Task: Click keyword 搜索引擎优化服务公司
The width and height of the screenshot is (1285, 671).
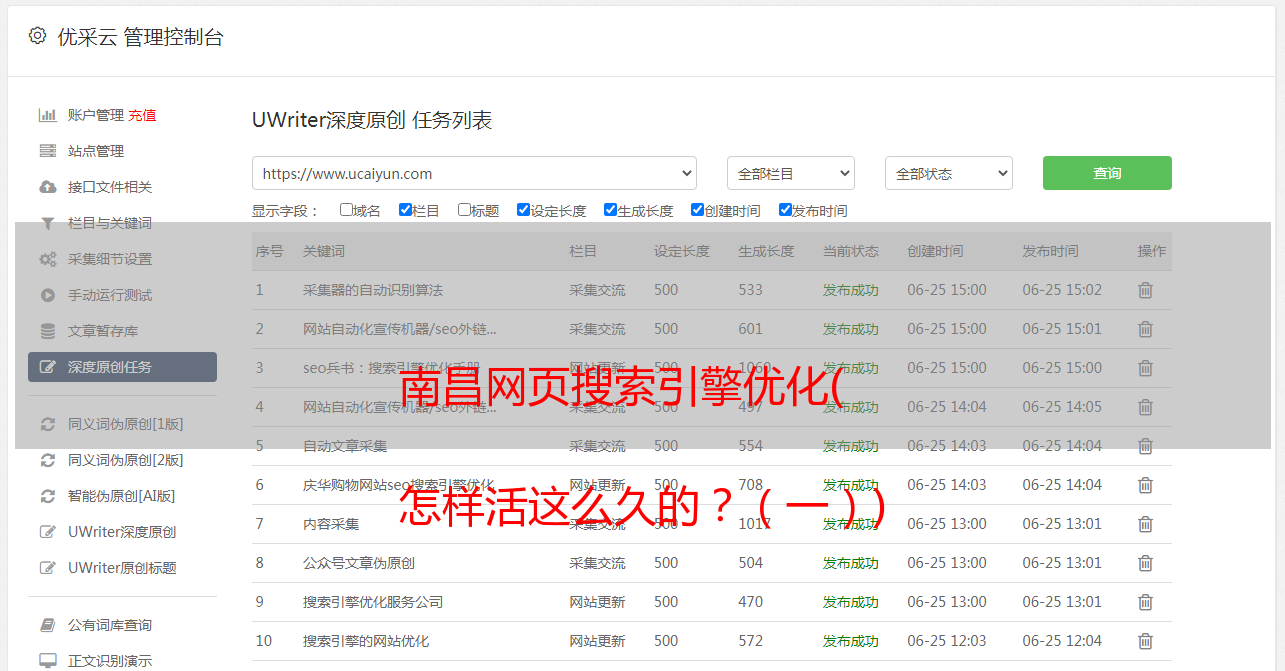Action: [x=373, y=602]
